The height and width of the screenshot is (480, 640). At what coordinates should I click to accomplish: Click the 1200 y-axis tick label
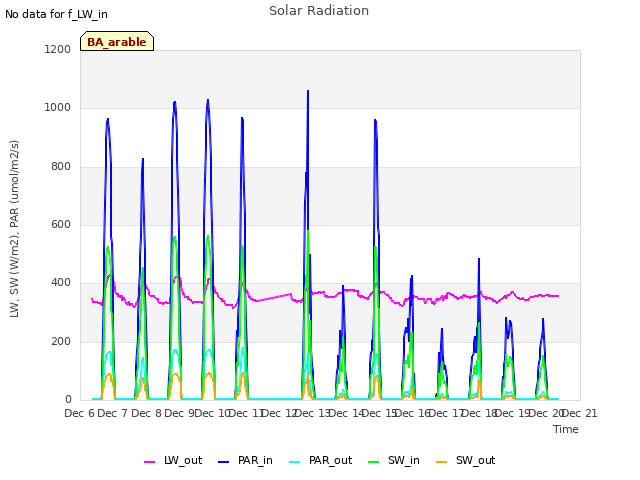58,49
